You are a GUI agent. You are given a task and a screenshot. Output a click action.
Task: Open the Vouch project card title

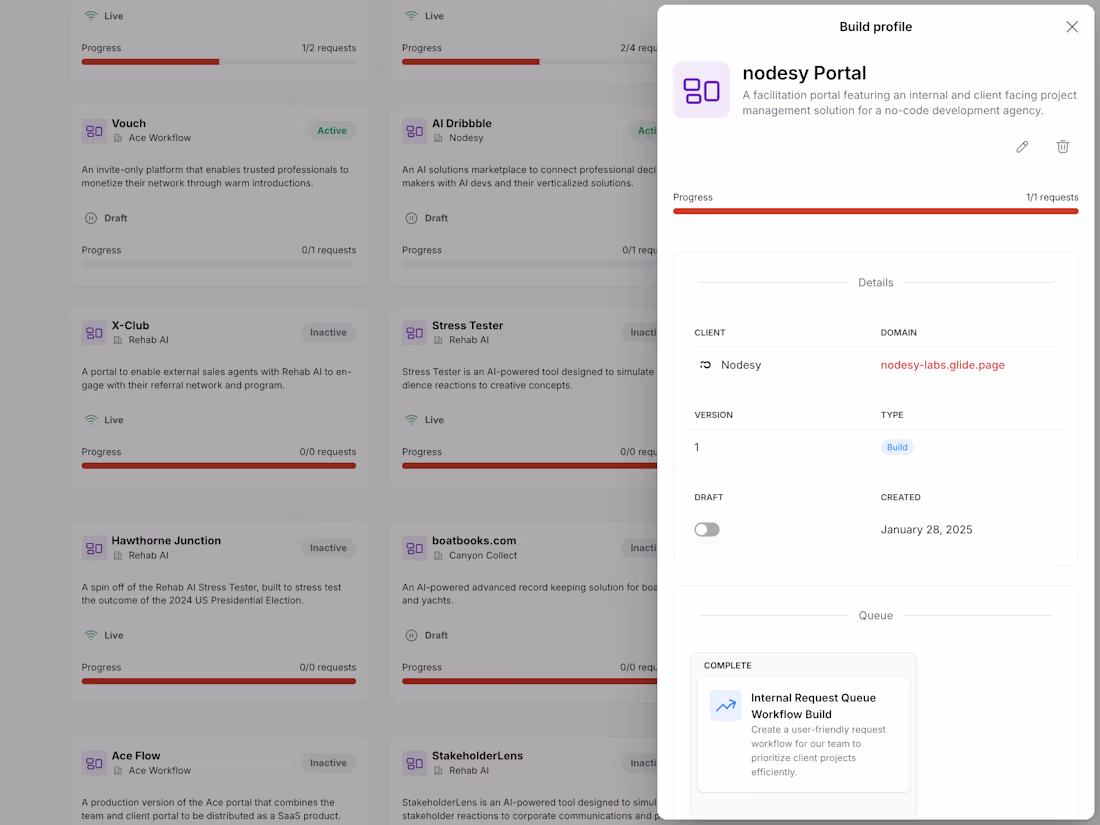pos(128,123)
